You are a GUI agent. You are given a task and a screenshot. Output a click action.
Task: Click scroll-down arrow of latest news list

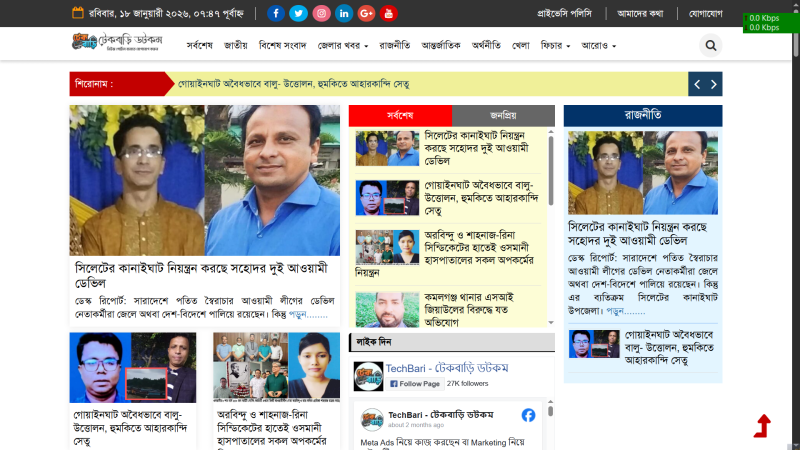click(x=551, y=322)
